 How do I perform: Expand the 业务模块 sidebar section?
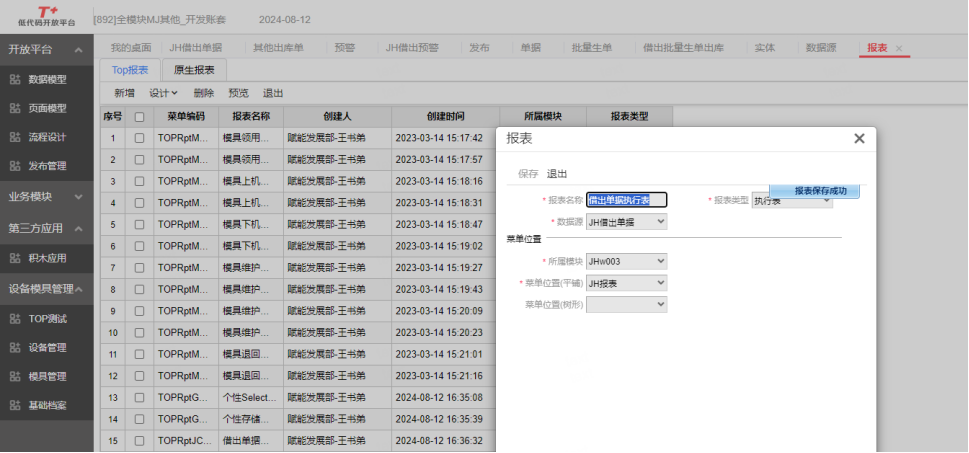click(x=78, y=197)
